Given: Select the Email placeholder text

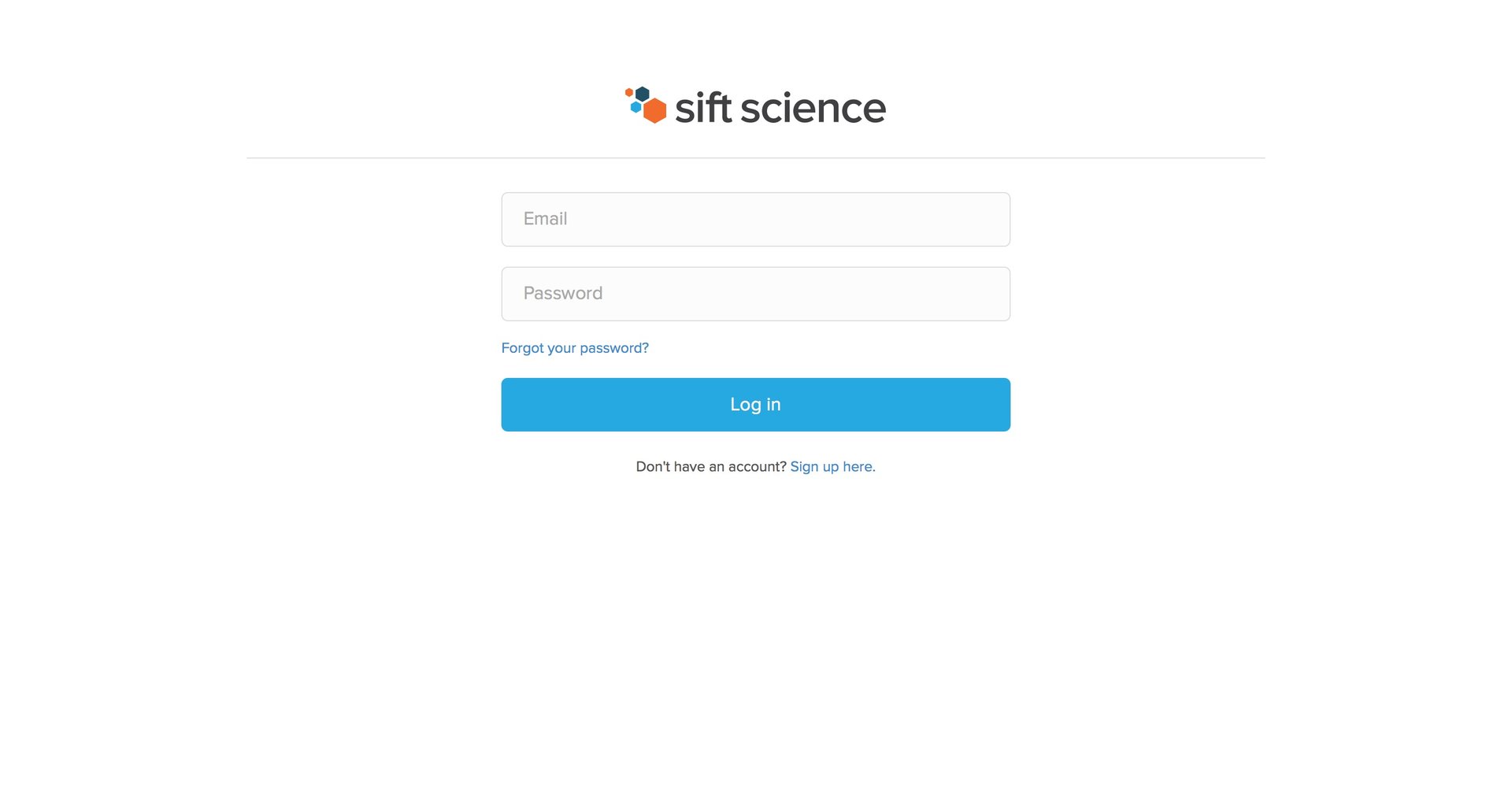Looking at the screenshot, I should tap(546, 219).
